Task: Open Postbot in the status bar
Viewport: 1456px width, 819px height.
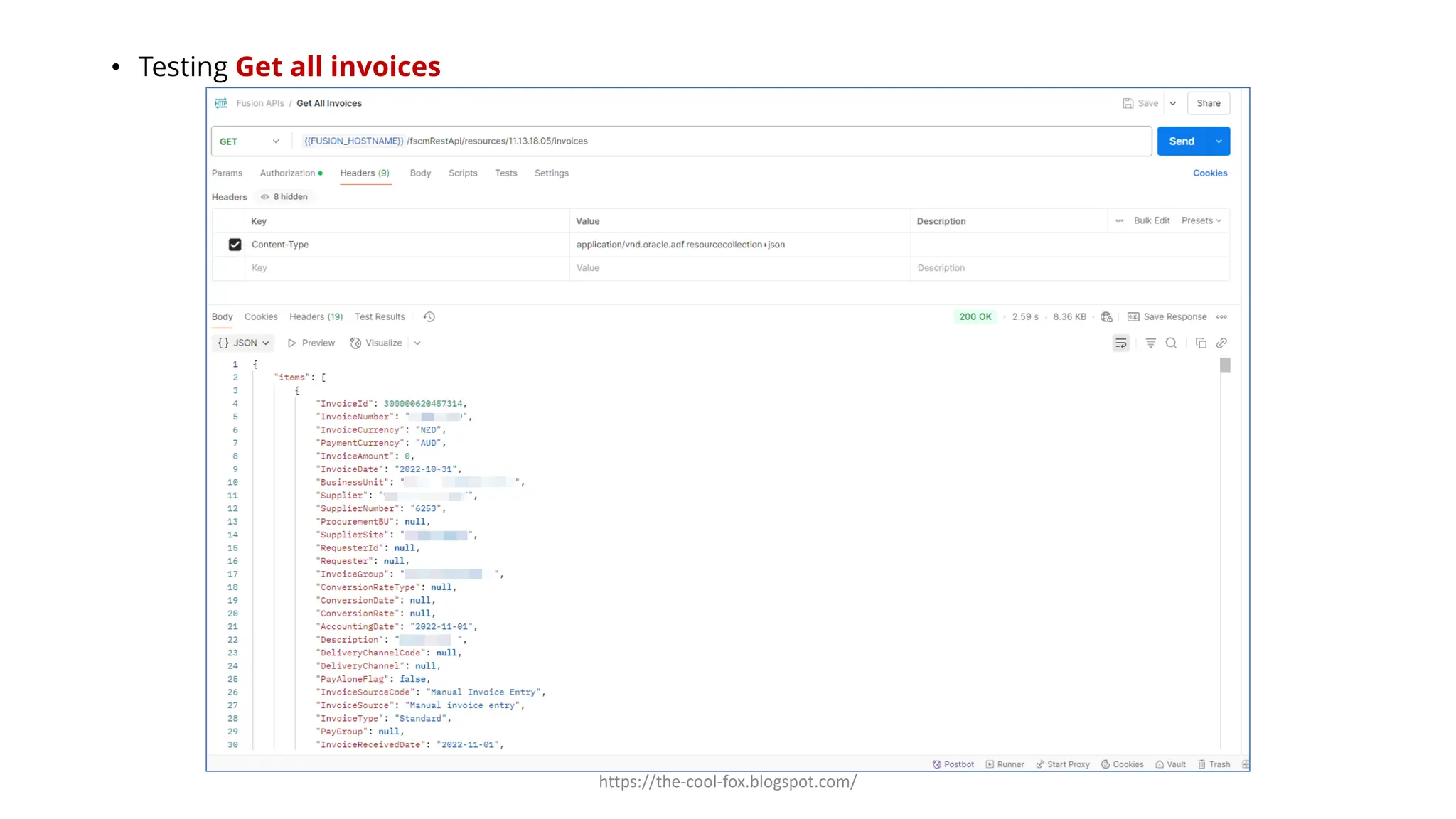Action: tap(953, 764)
